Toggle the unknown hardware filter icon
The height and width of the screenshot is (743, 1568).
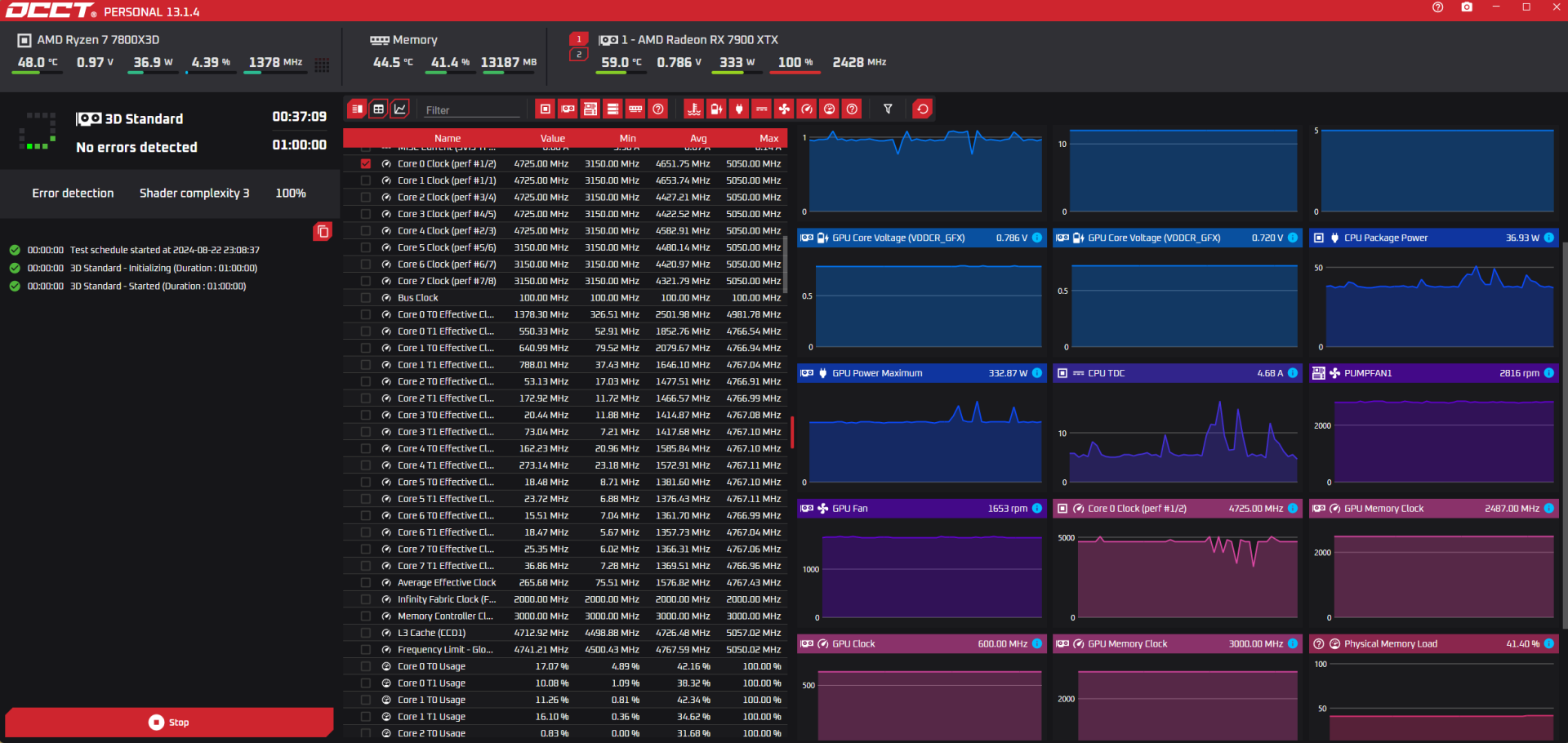click(x=658, y=109)
